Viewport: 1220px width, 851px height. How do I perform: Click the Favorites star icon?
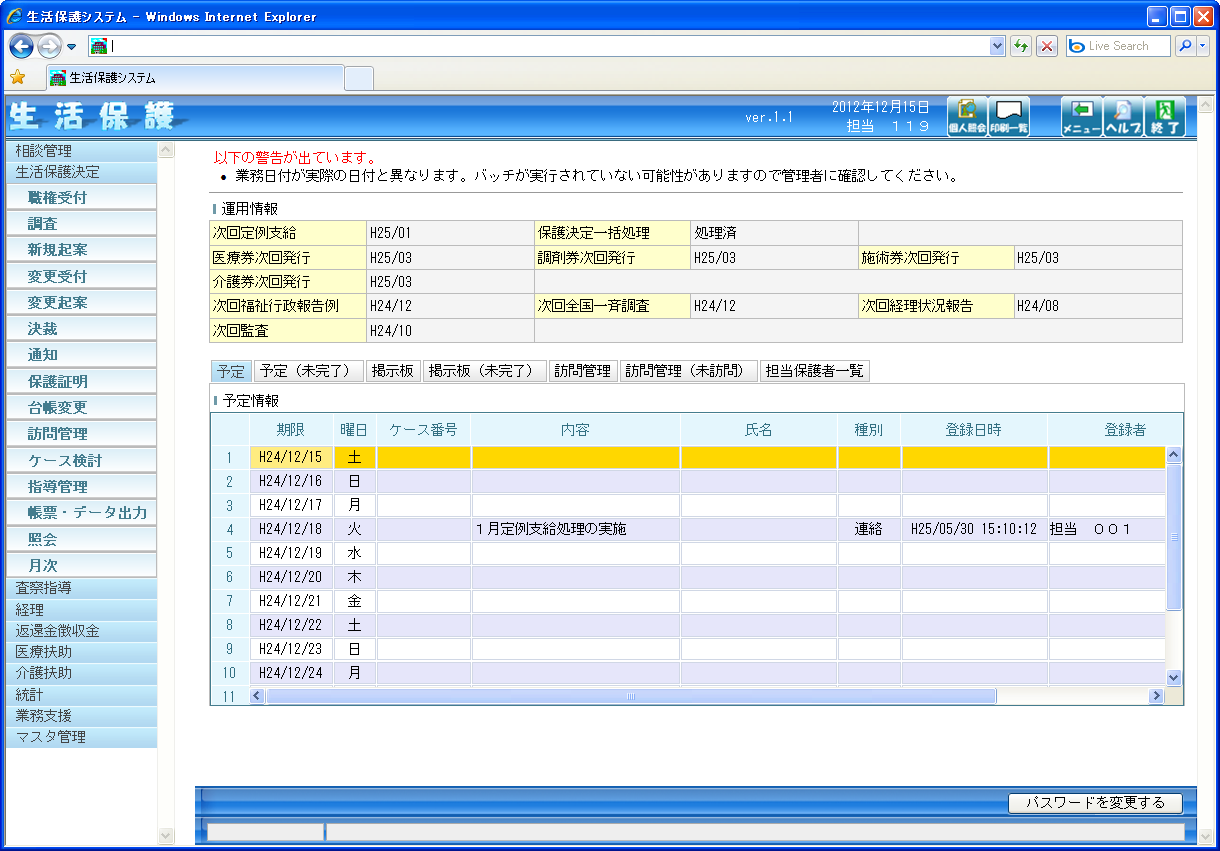click(17, 77)
